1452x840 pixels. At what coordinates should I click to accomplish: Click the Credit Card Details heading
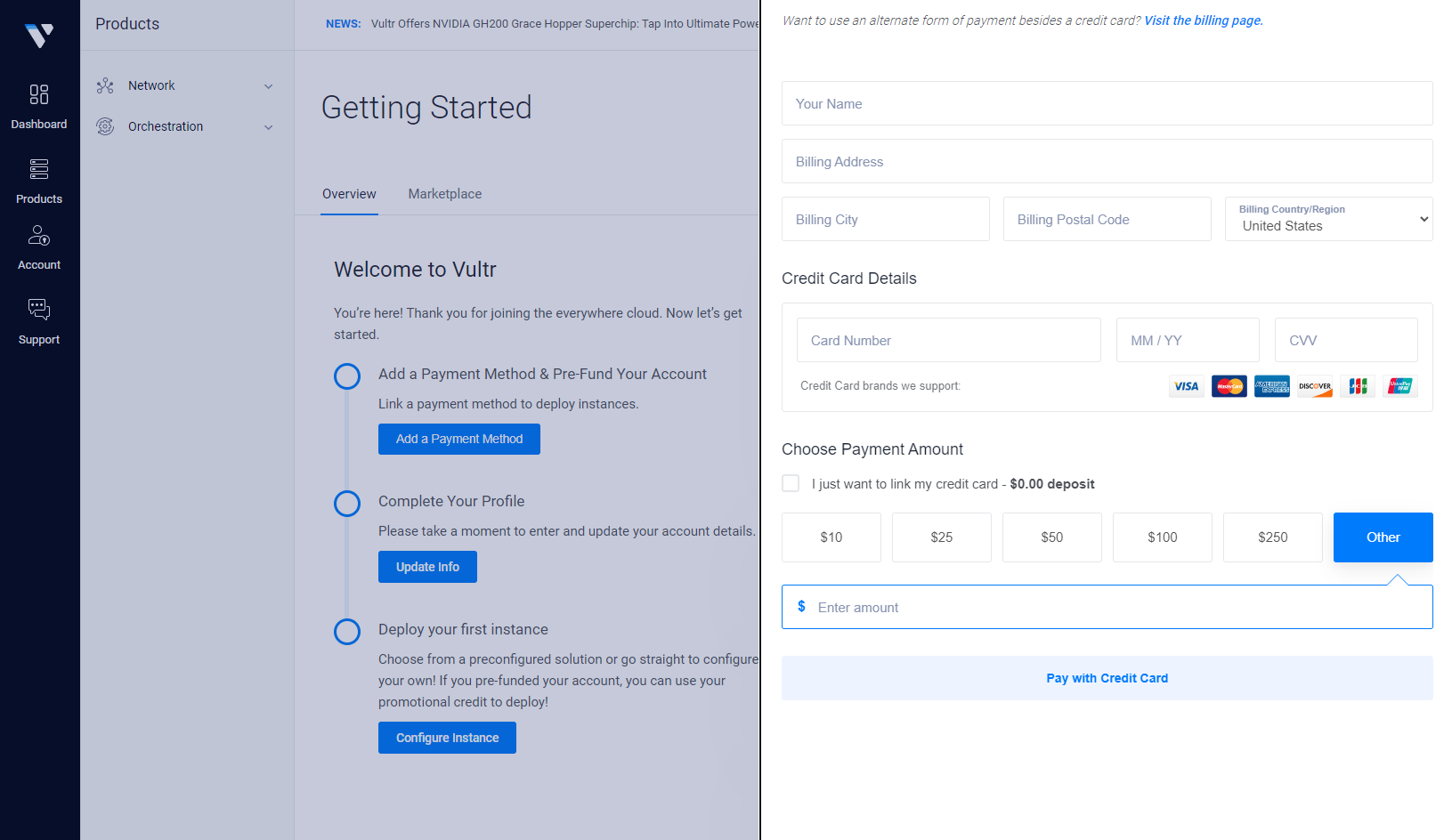coord(849,279)
